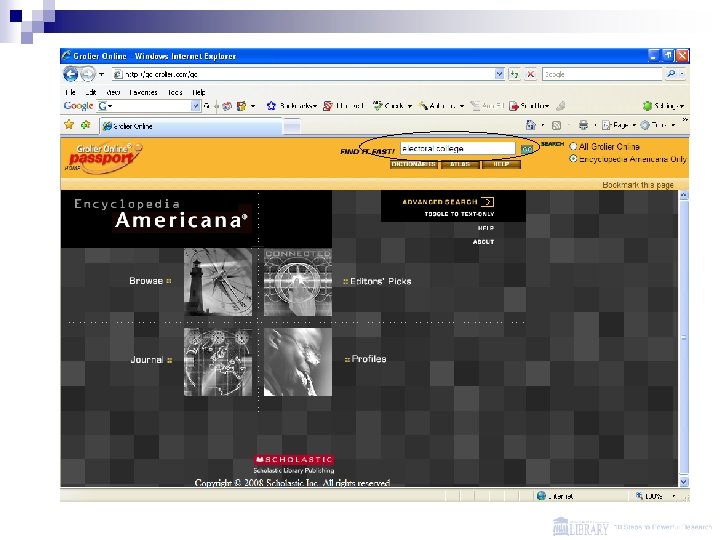Screen dimensions: 720x540
Task: Click the page scrollbar down arrow
Action: [684, 482]
